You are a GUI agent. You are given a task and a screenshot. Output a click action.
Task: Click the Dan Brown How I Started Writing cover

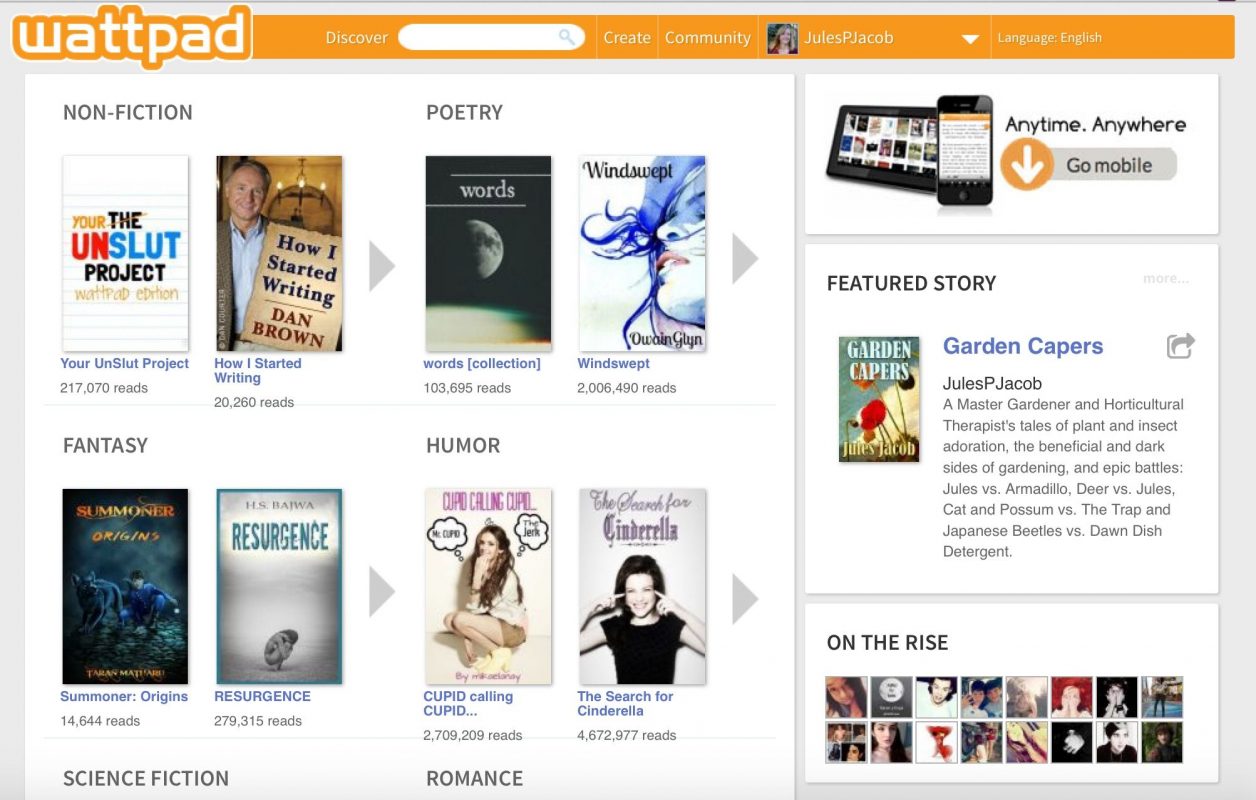point(279,253)
